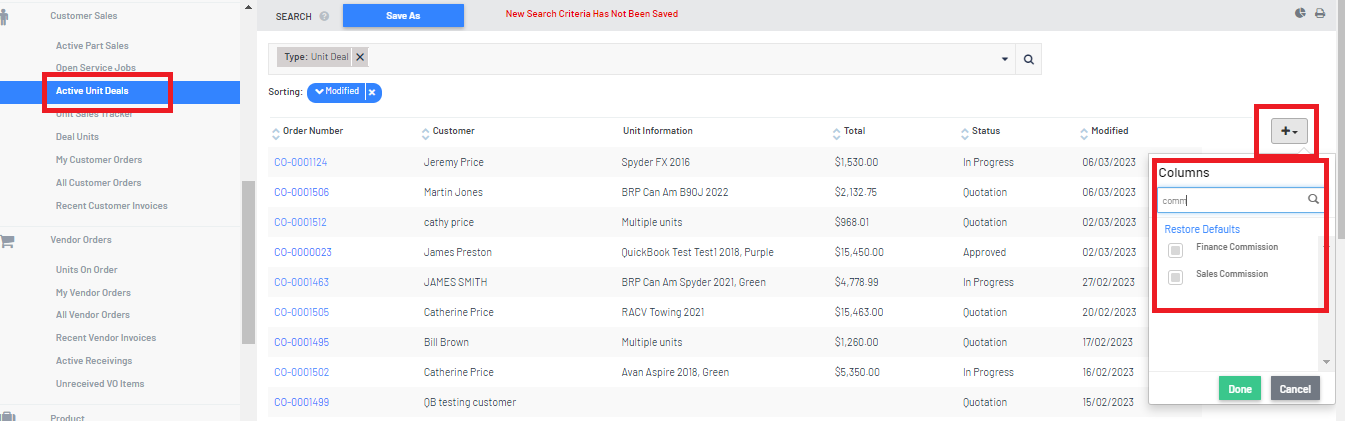Viewport: 1345px width, 421px height.
Task: Click the help icon beside SEARCH
Action: tap(324, 16)
